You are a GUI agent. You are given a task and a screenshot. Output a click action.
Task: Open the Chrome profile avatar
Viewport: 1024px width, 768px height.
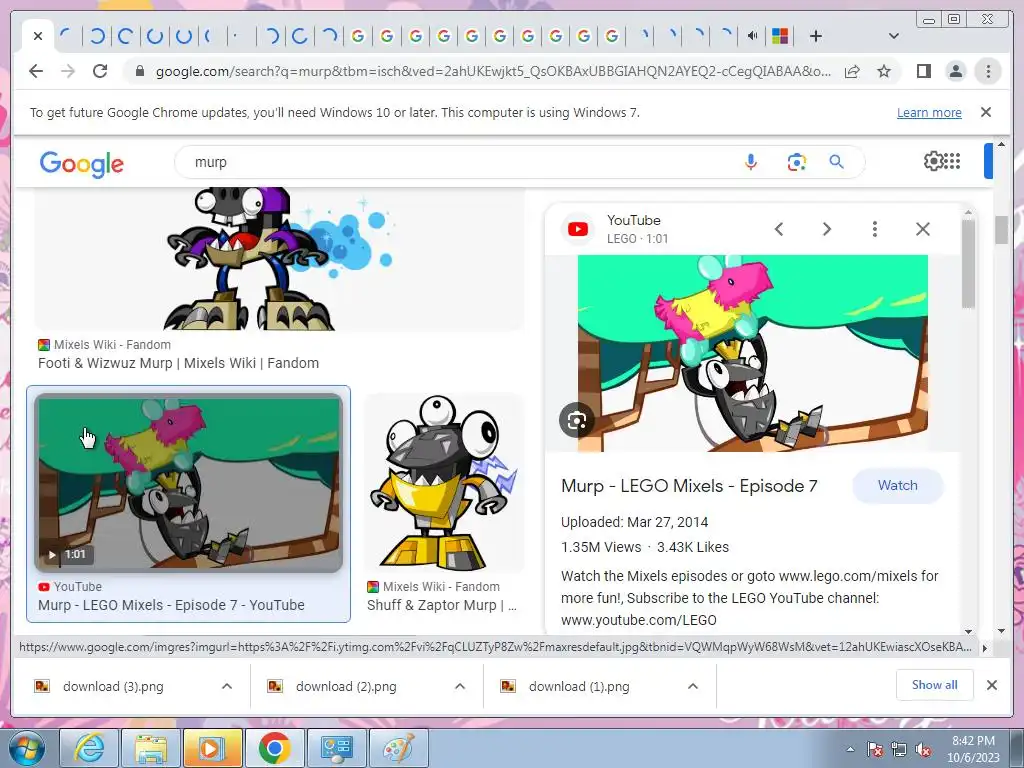[955, 71]
